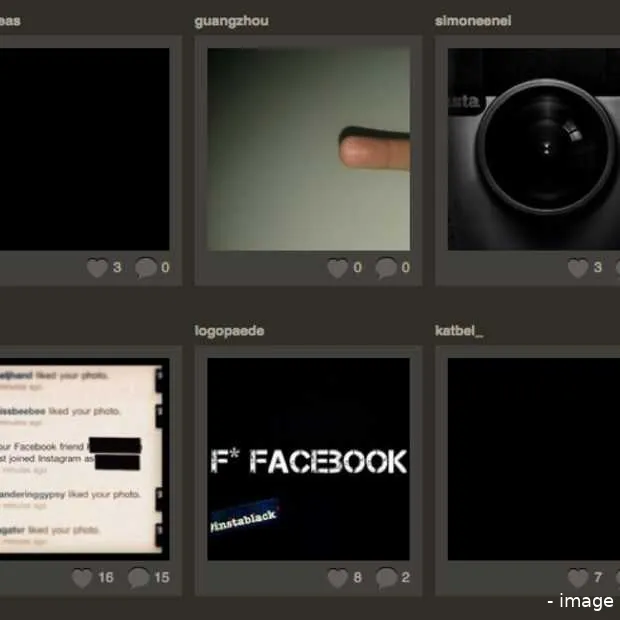The width and height of the screenshot is (620, 620).
Task: Open the guangzhou user profile link
Action: (x=231, y=20)
